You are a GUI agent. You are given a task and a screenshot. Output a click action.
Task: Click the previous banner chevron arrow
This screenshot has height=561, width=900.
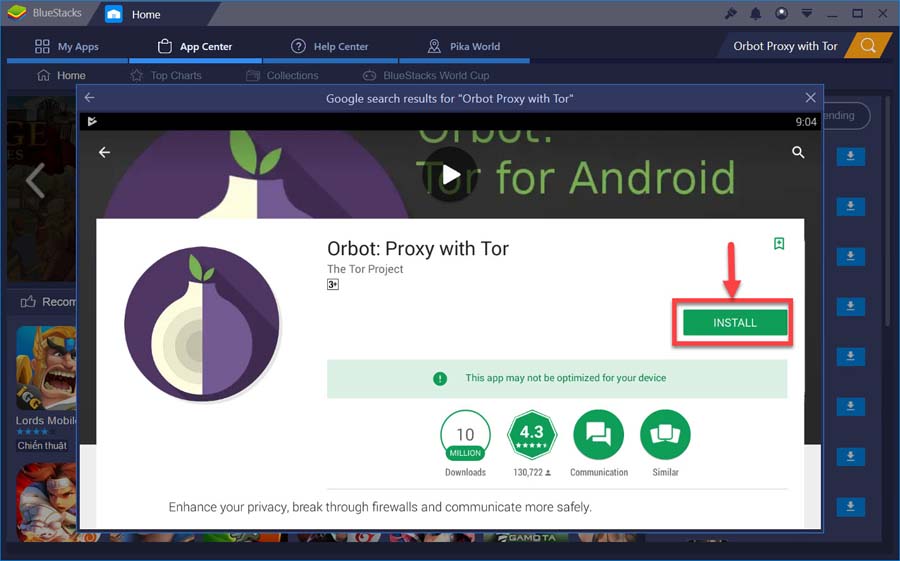pyautogui.click(x=35, y=180)
